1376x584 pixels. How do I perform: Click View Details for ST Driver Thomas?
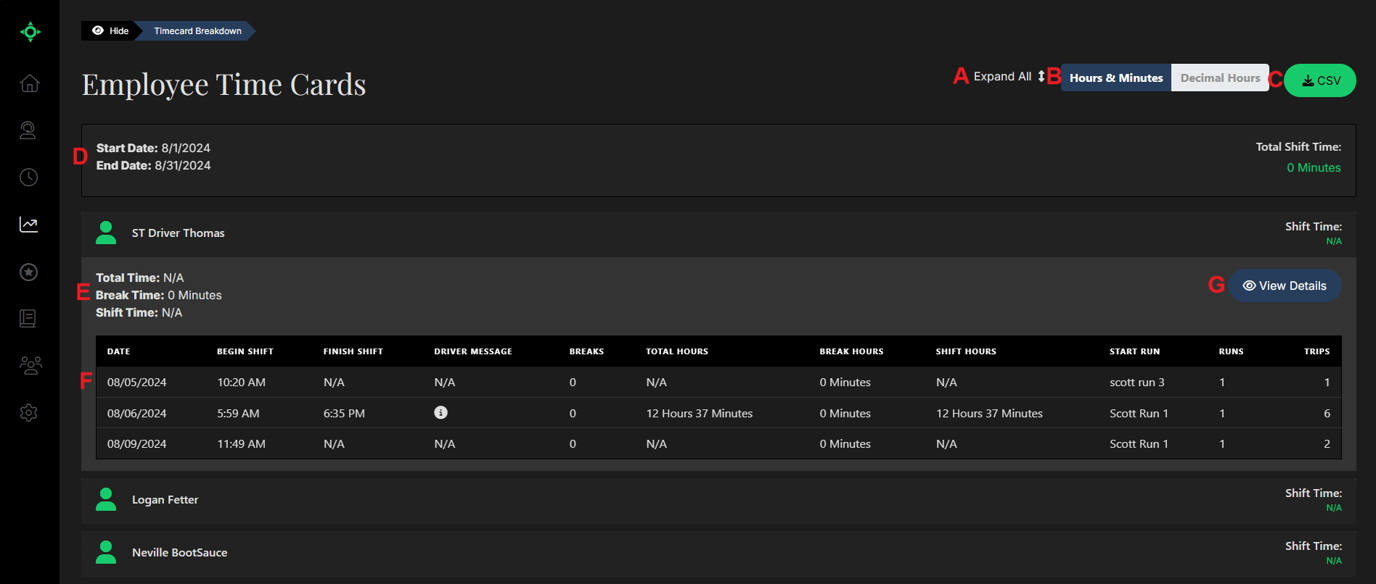click(1284, 286)
